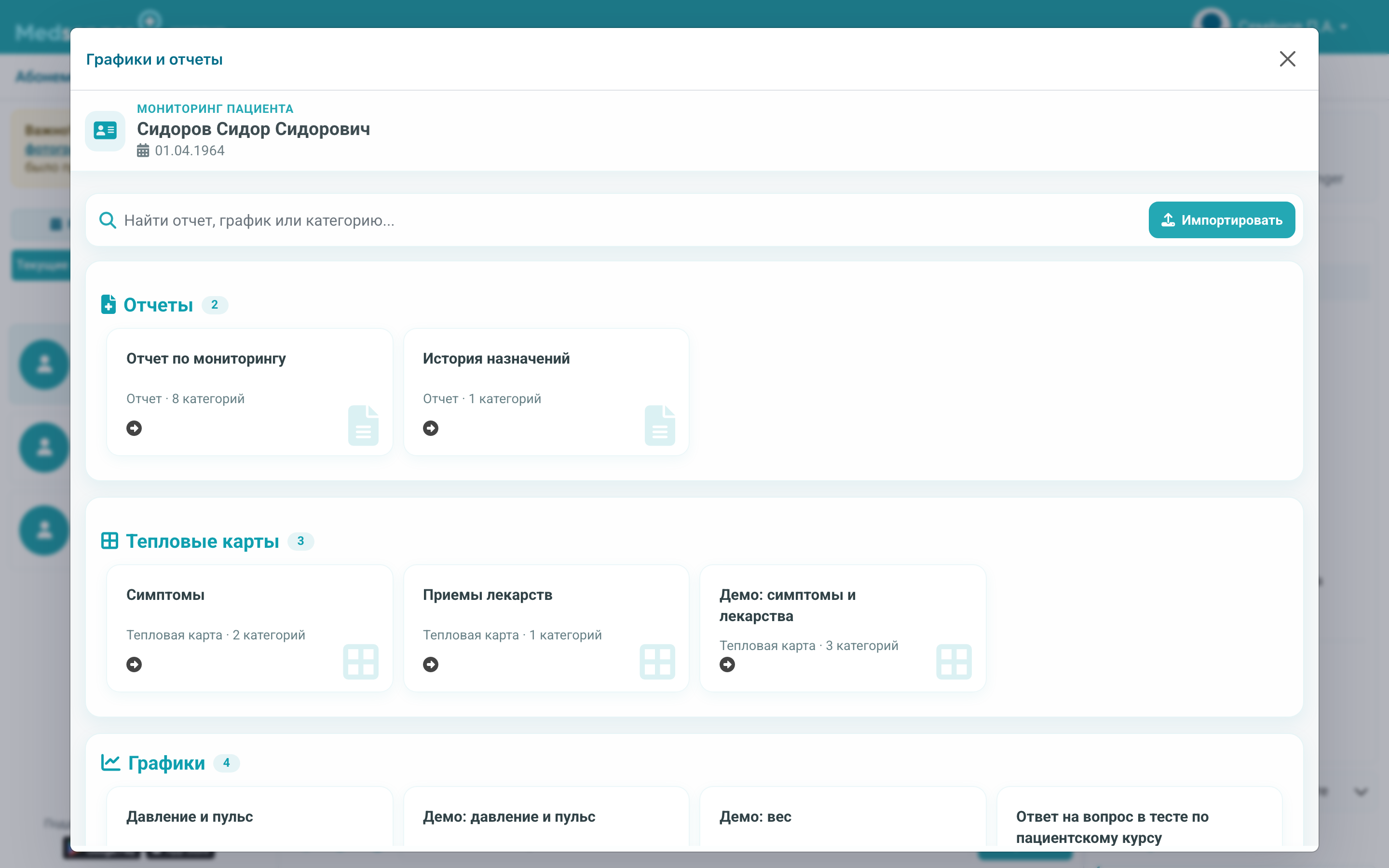
Task: Click arrow on Демо: симптомы и лекарства
Action: pyautogui.click(x=727, y=664)
